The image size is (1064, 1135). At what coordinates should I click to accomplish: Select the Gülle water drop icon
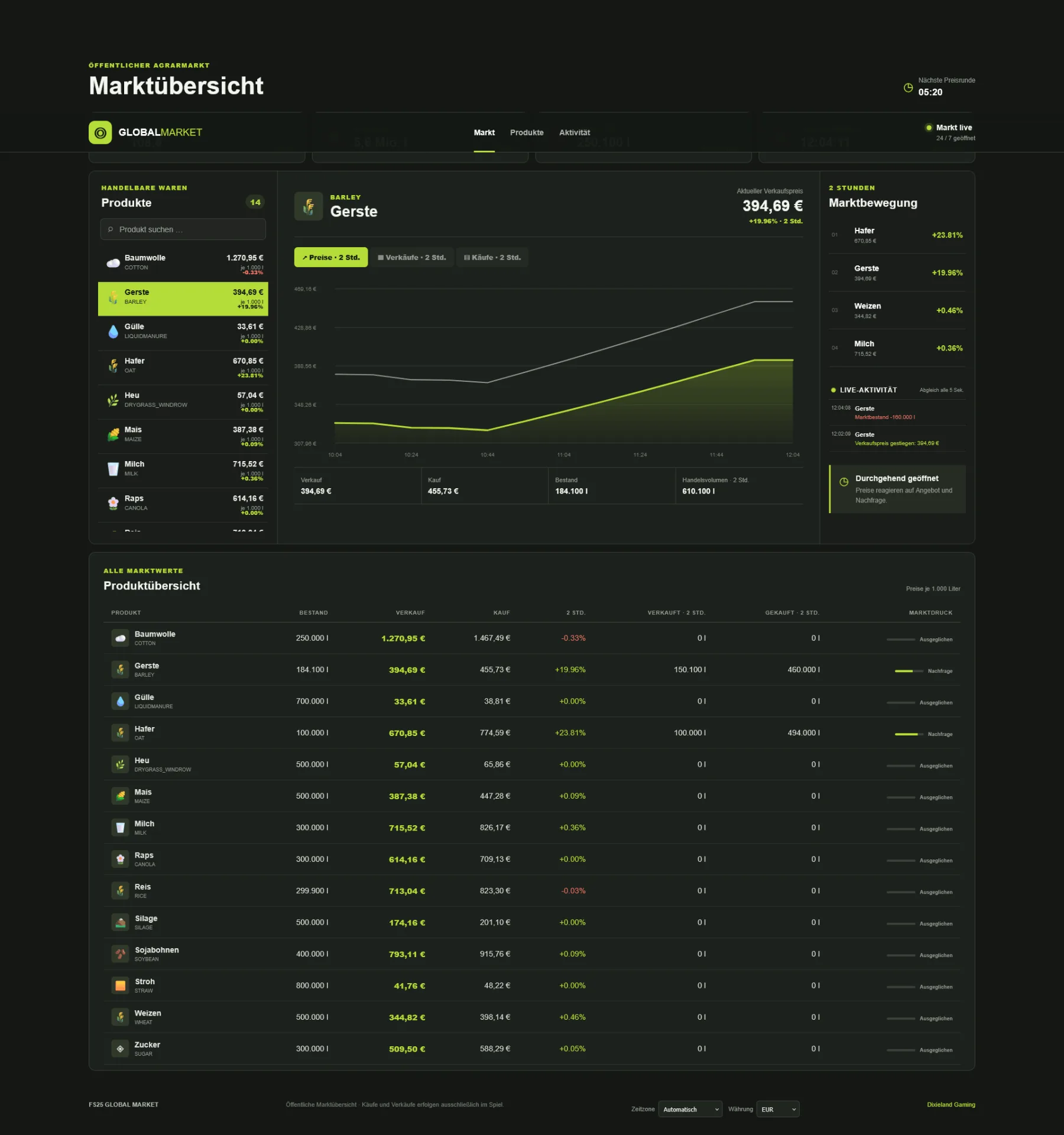point(113,332)
